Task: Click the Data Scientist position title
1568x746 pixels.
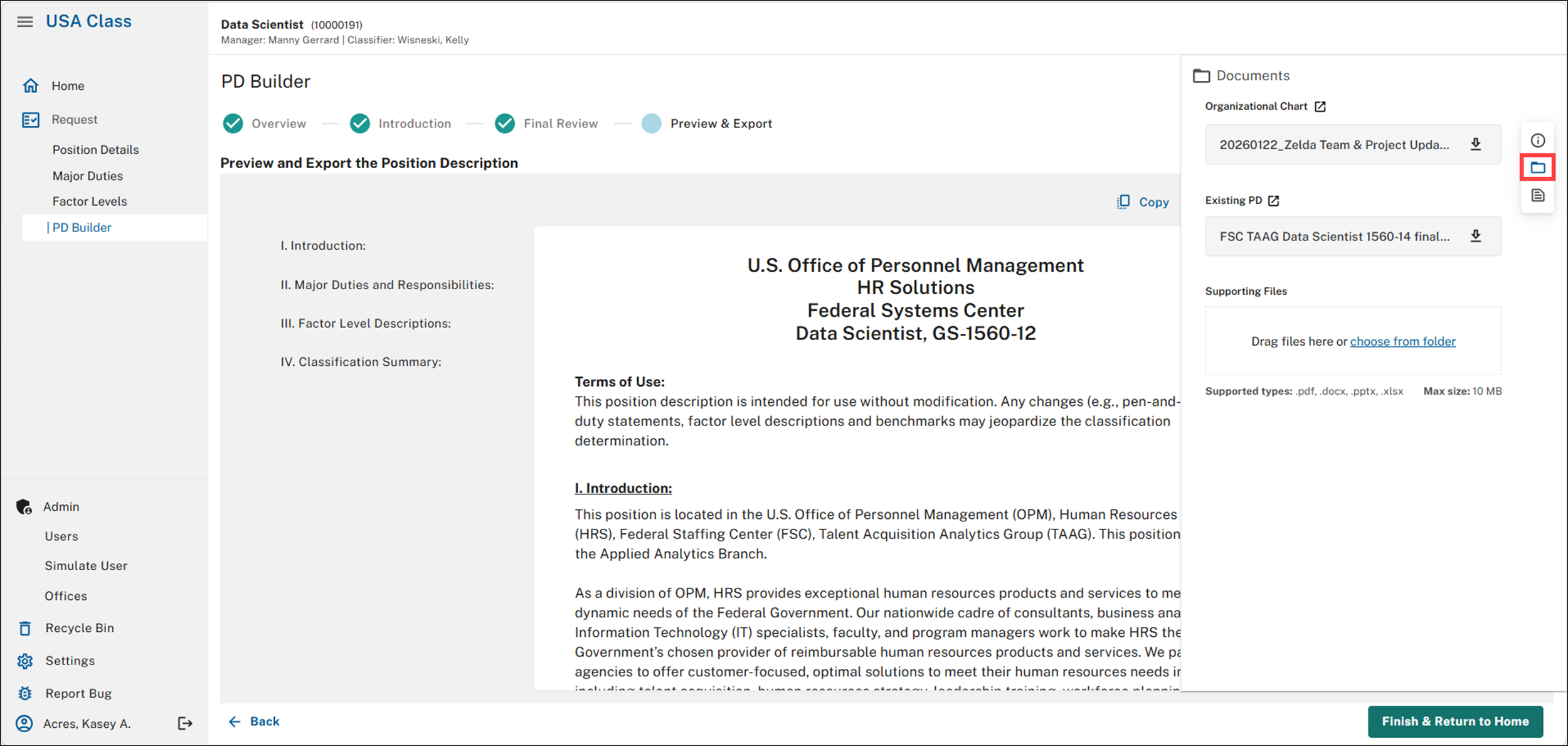Action: [x=262, y=24]
